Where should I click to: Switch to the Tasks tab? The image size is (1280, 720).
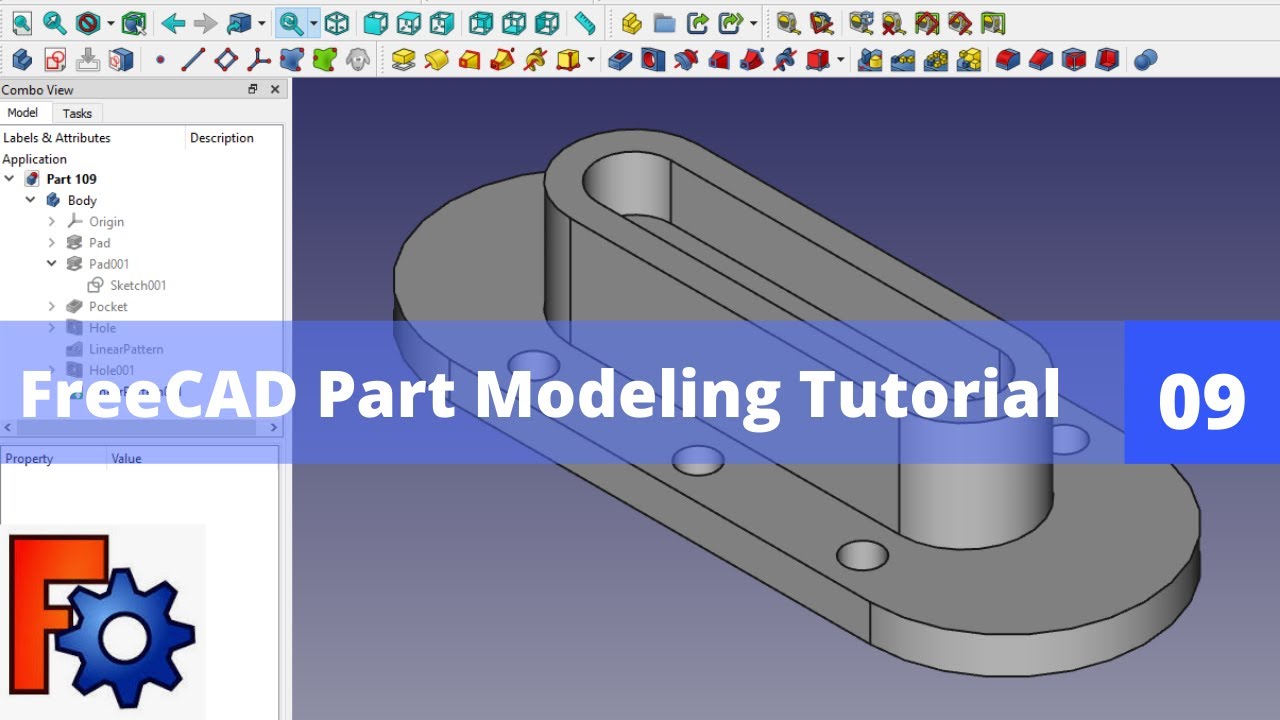77,113
